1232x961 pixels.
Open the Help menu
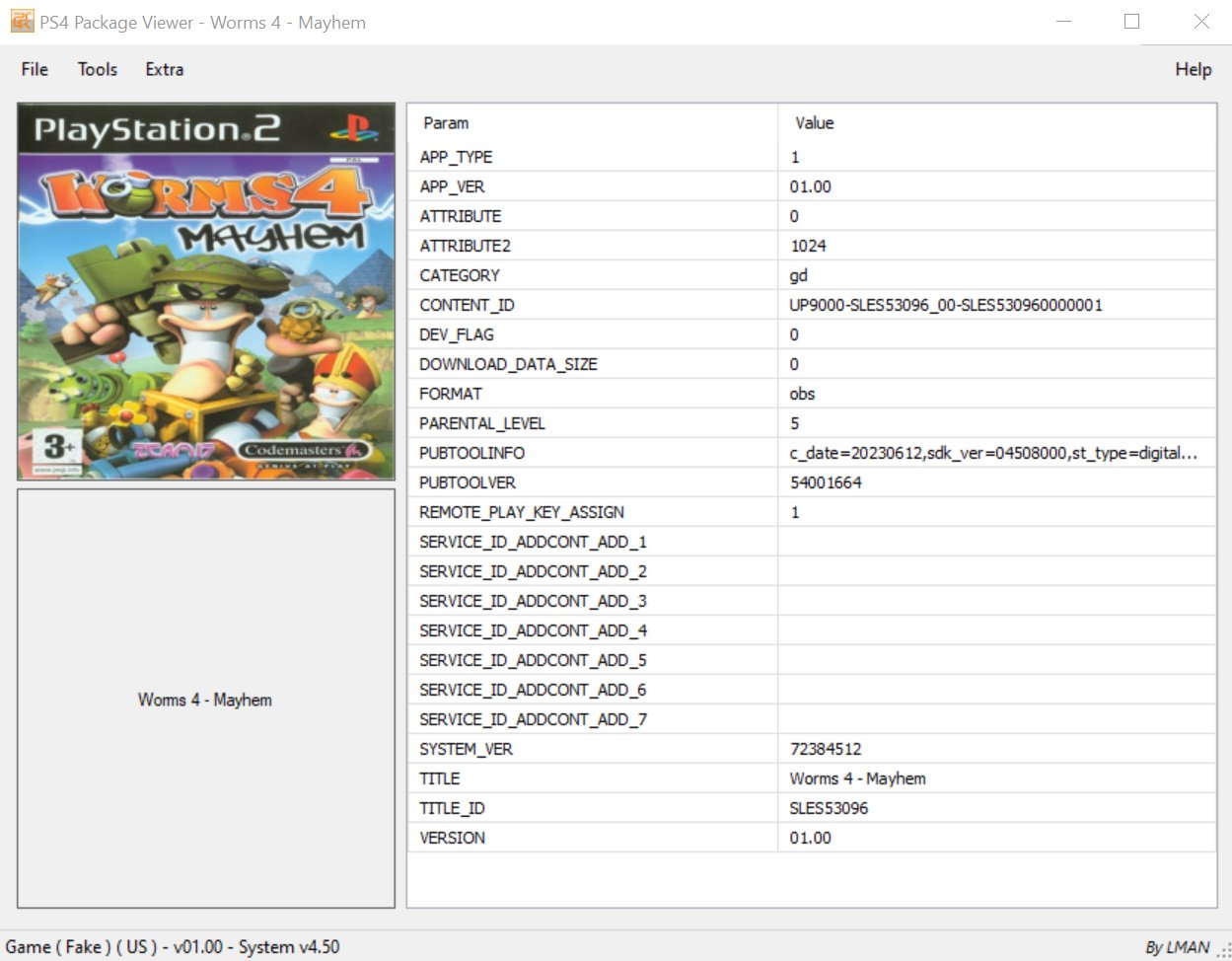coord(1194,69)
